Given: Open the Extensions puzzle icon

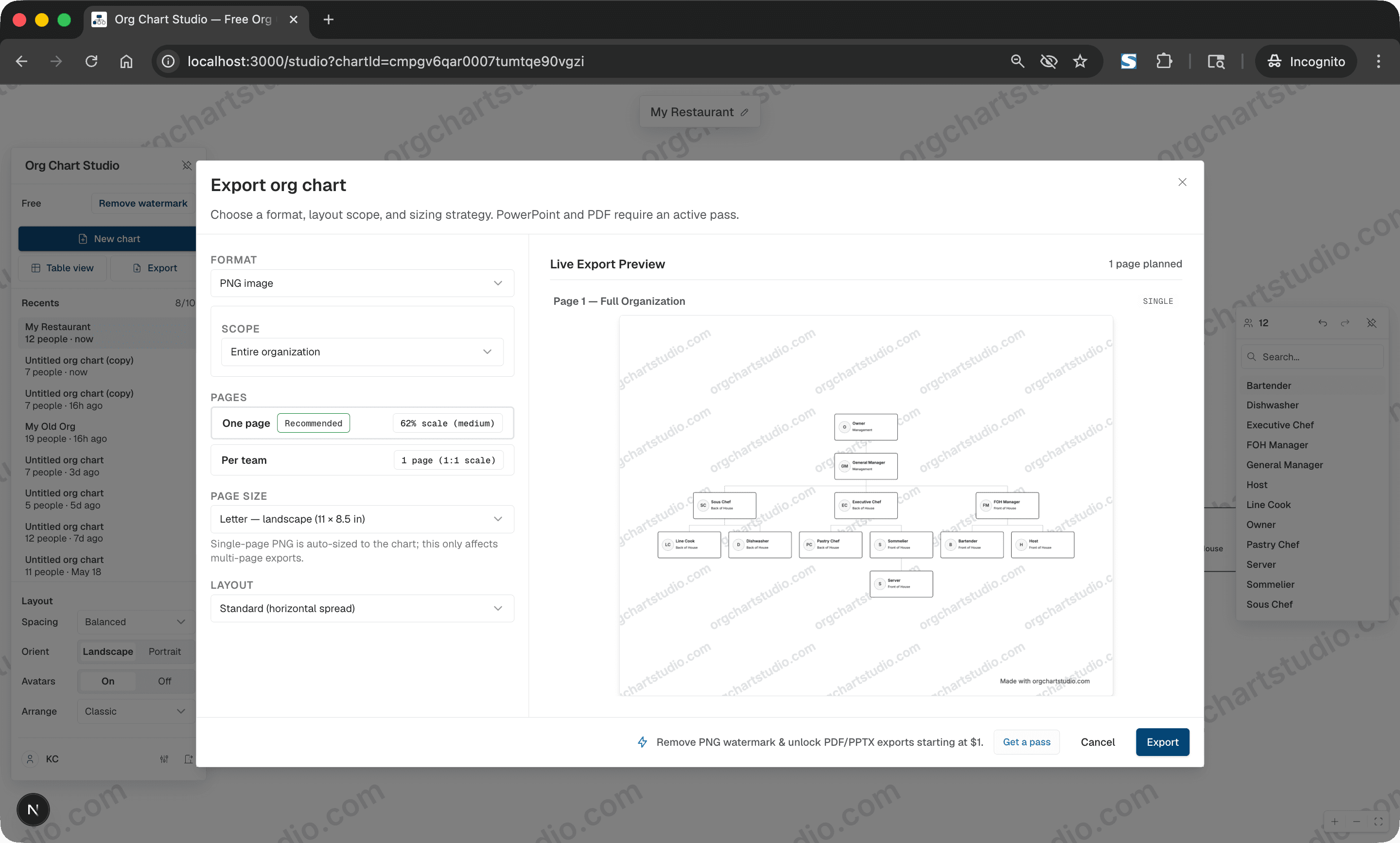Looking at the screenshot, I should tap(1164, 61).
